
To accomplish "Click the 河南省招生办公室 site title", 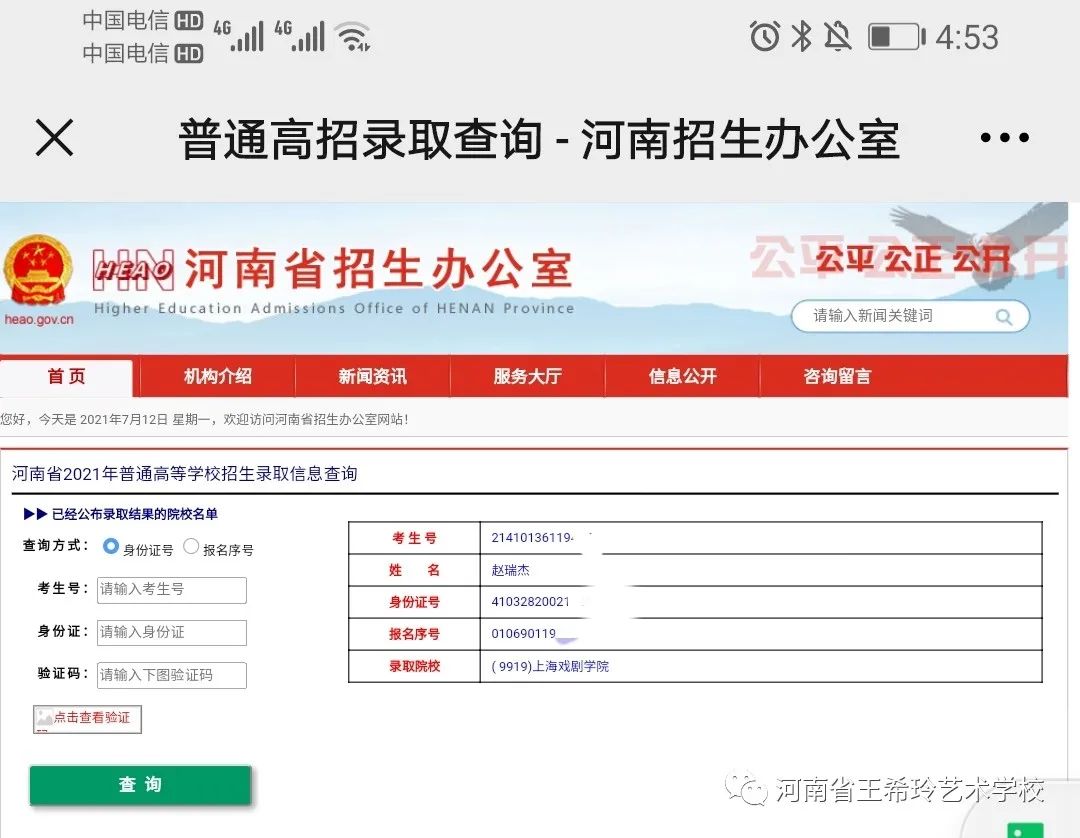I will pos(378,269).
